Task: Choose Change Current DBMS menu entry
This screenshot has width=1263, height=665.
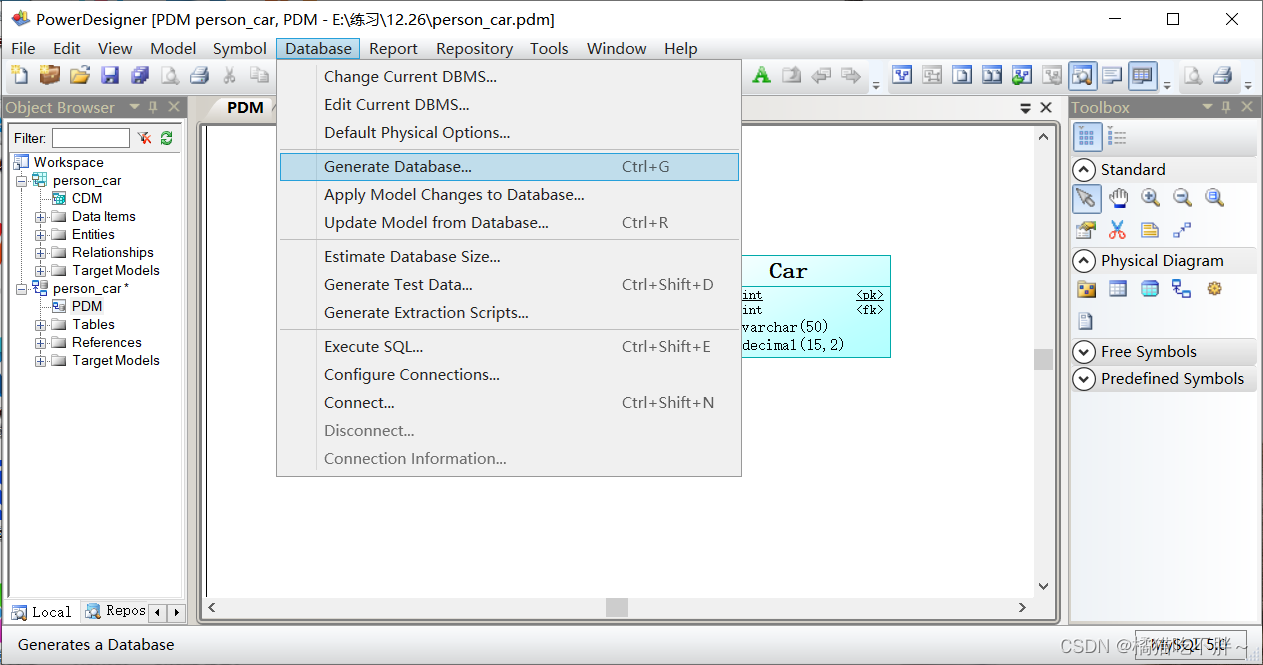Action: tap(509, 76)
